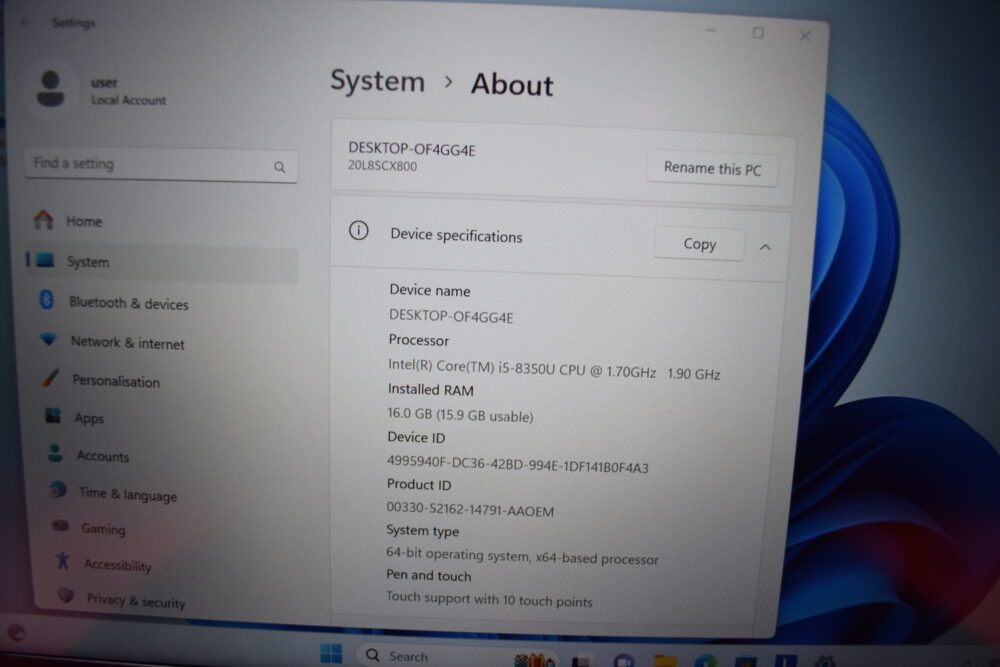
Task: Click the taskbar Search box
Action: [455, 656]
